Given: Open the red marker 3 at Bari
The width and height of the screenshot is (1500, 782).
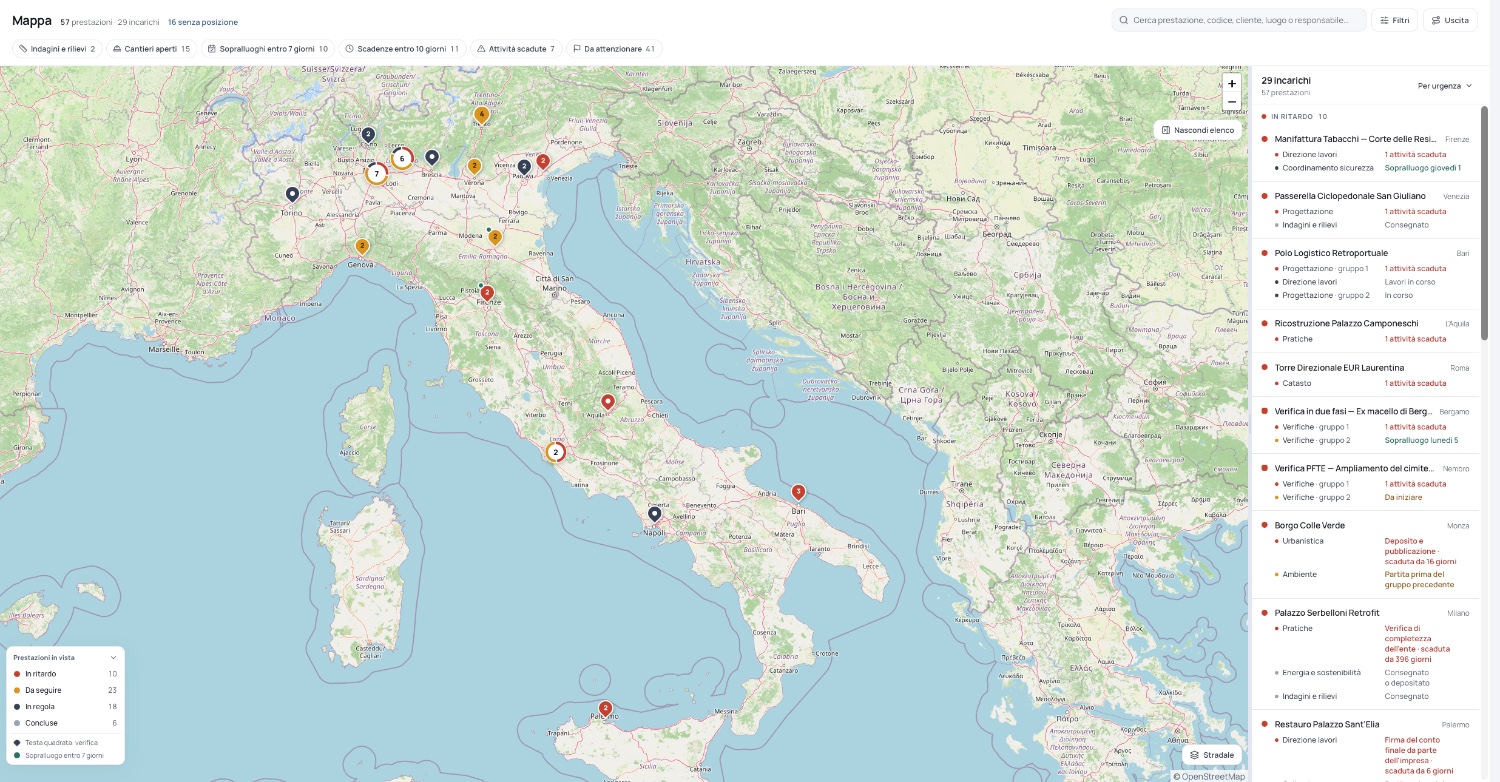Looking at the screenshot, I should (x=798, y=491).
